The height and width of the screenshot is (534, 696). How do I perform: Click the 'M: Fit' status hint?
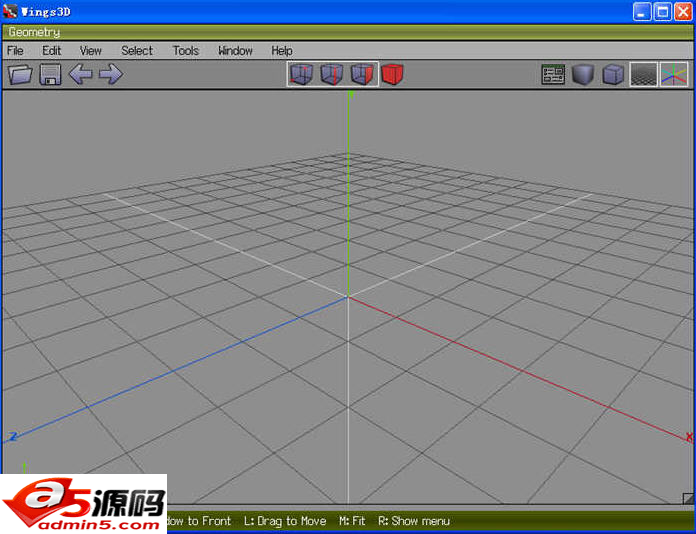coord(352,521)
